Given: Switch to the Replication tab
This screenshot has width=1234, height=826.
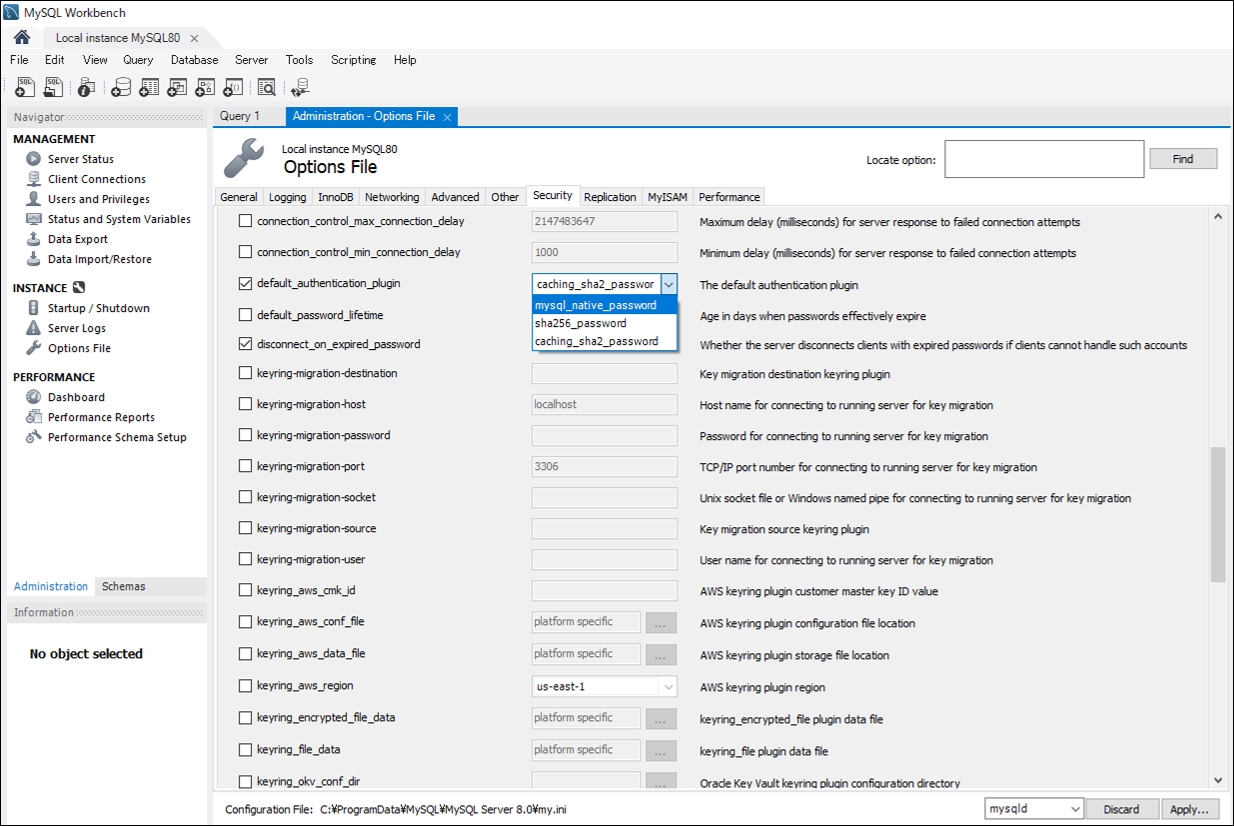Looking at the screenshot, I should tap(610, 197).
